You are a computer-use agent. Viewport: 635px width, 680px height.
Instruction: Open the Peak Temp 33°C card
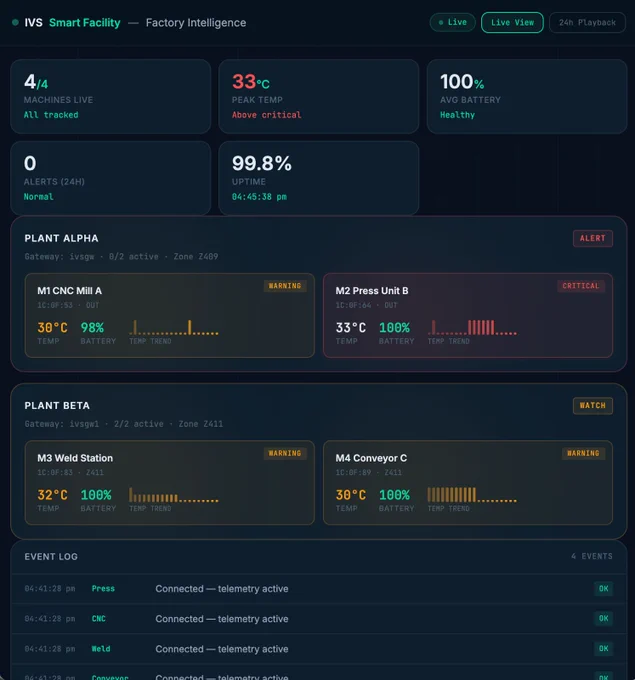(319, 96)
